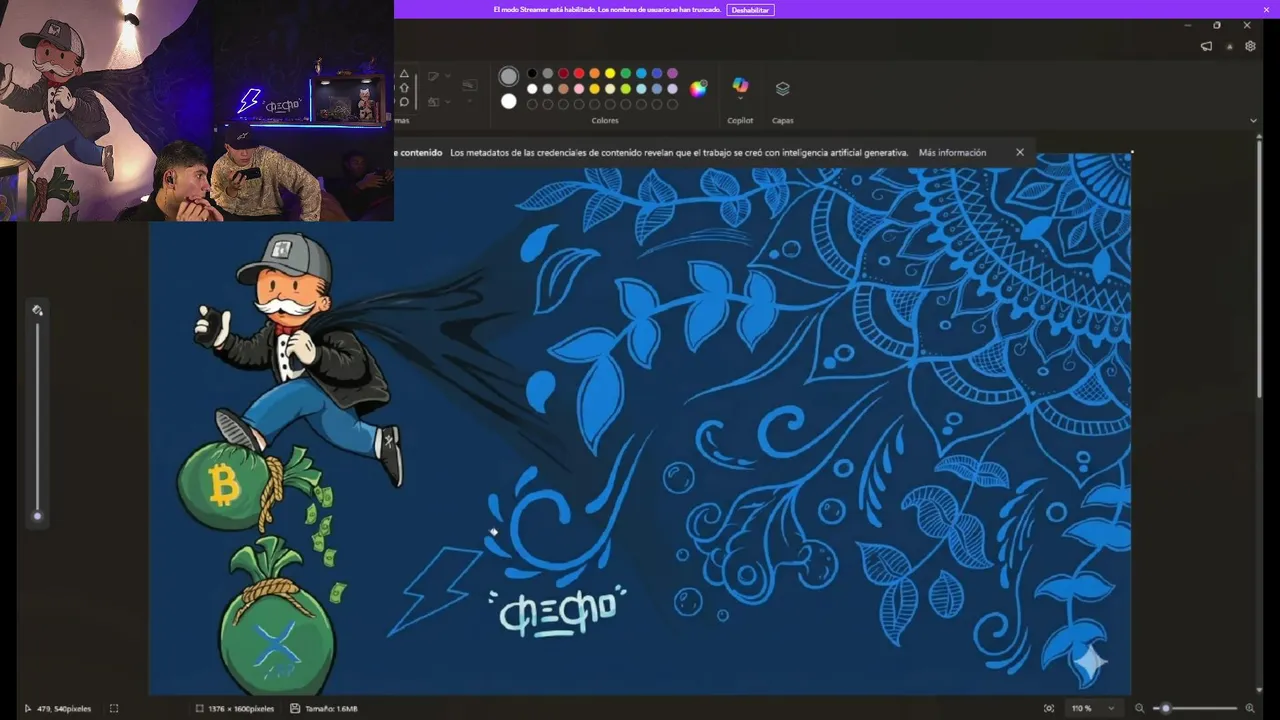Pick the black color swatch
The height and width of the screenshot is (720, 1280).
(532, 73)
